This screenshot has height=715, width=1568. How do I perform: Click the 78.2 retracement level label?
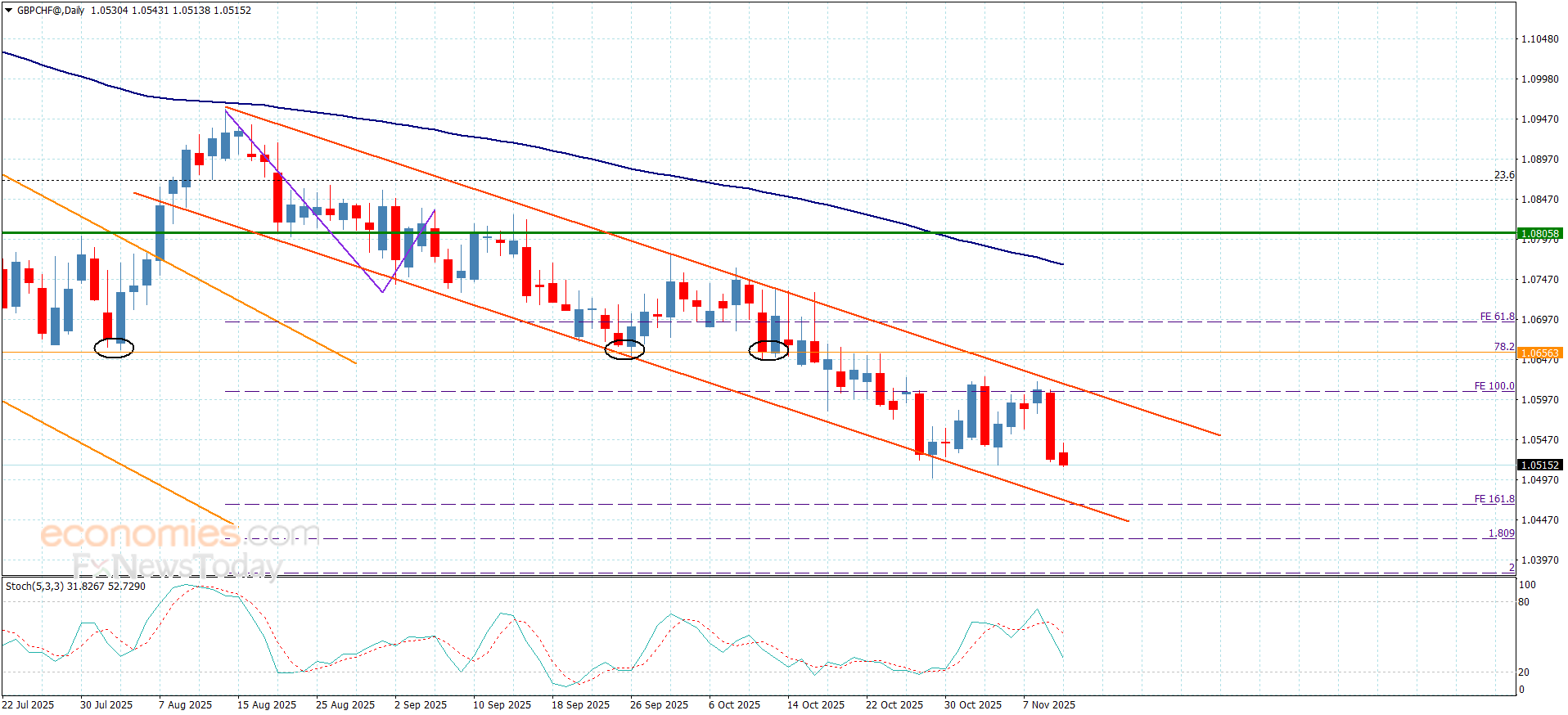click(1504, 347)
